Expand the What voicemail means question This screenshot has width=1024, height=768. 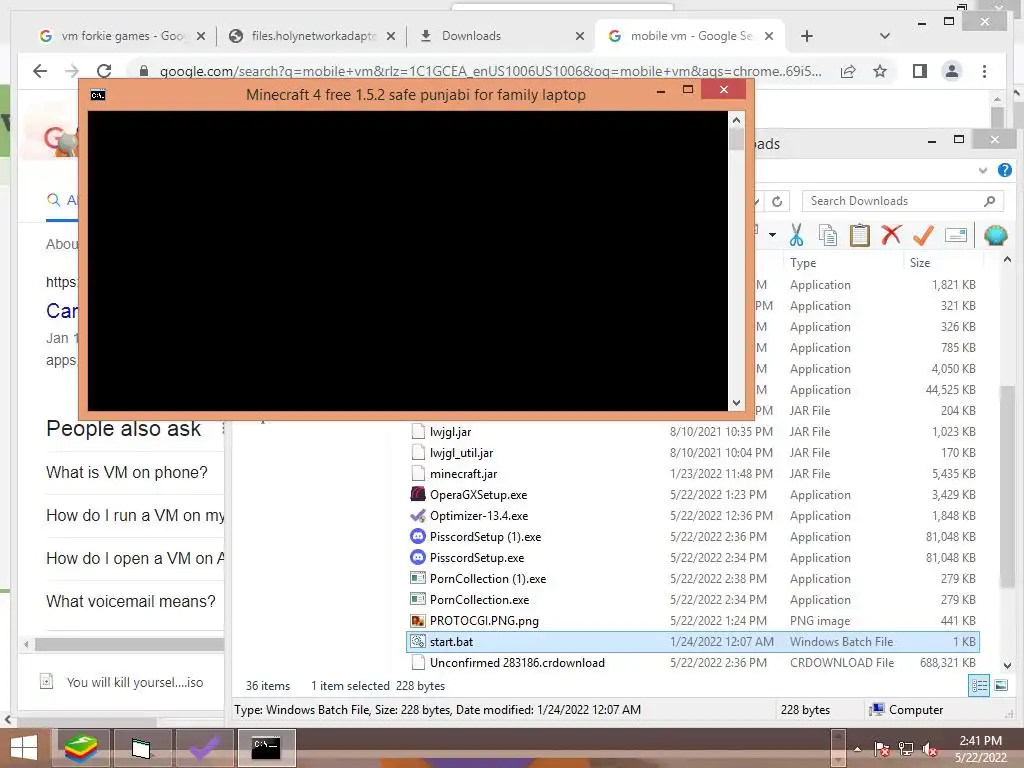click(131, 601)
